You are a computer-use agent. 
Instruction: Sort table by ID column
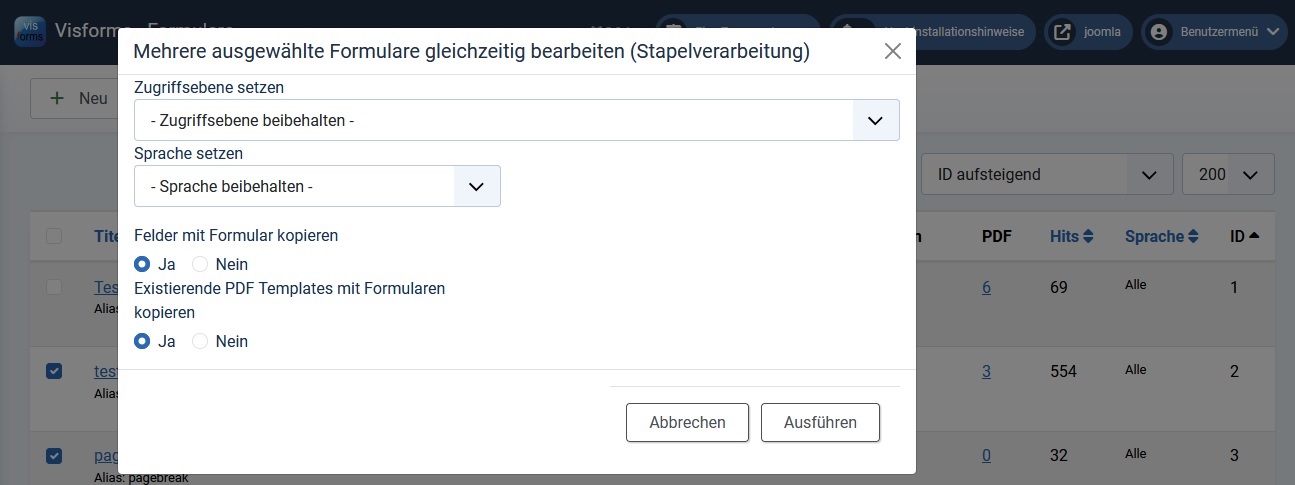pyautogui.click(x=1245, y=237)
